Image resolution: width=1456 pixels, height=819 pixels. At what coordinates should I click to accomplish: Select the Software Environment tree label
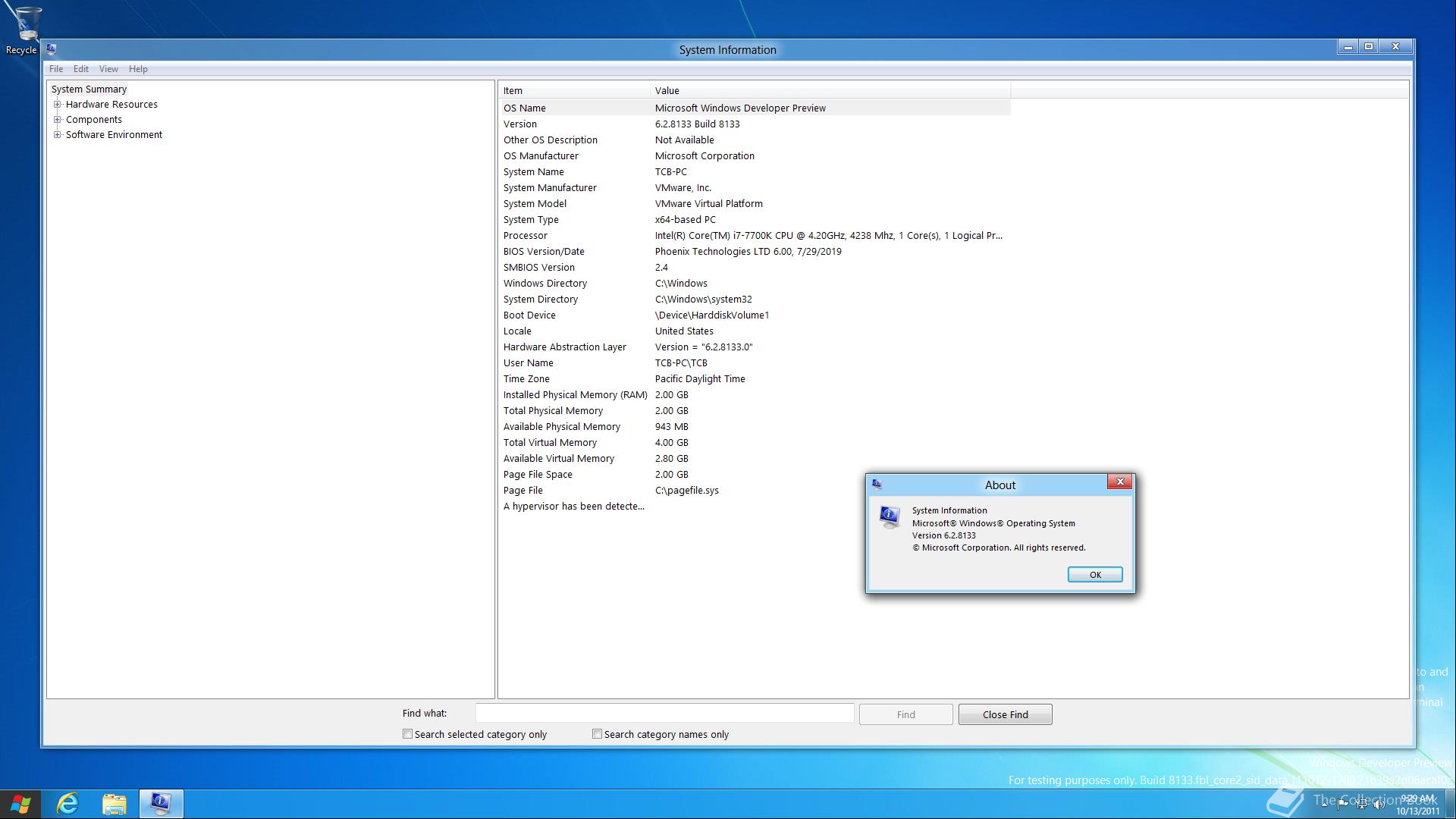tap(114, 135)
